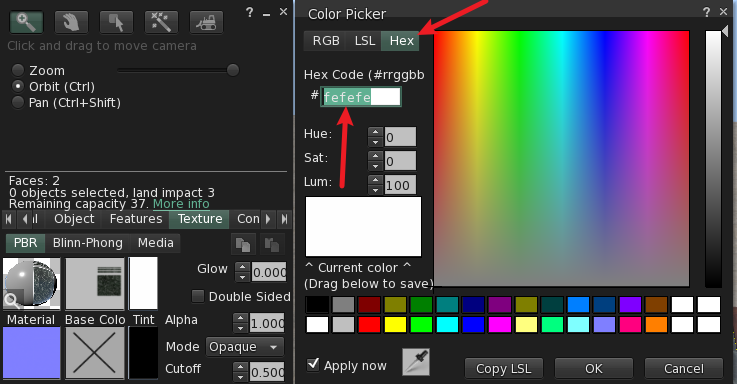Image resolution: width=737 pixels, height=384 pixels.
Task: Open the black emissive tint swatch
Action: (x=143, y=353)
